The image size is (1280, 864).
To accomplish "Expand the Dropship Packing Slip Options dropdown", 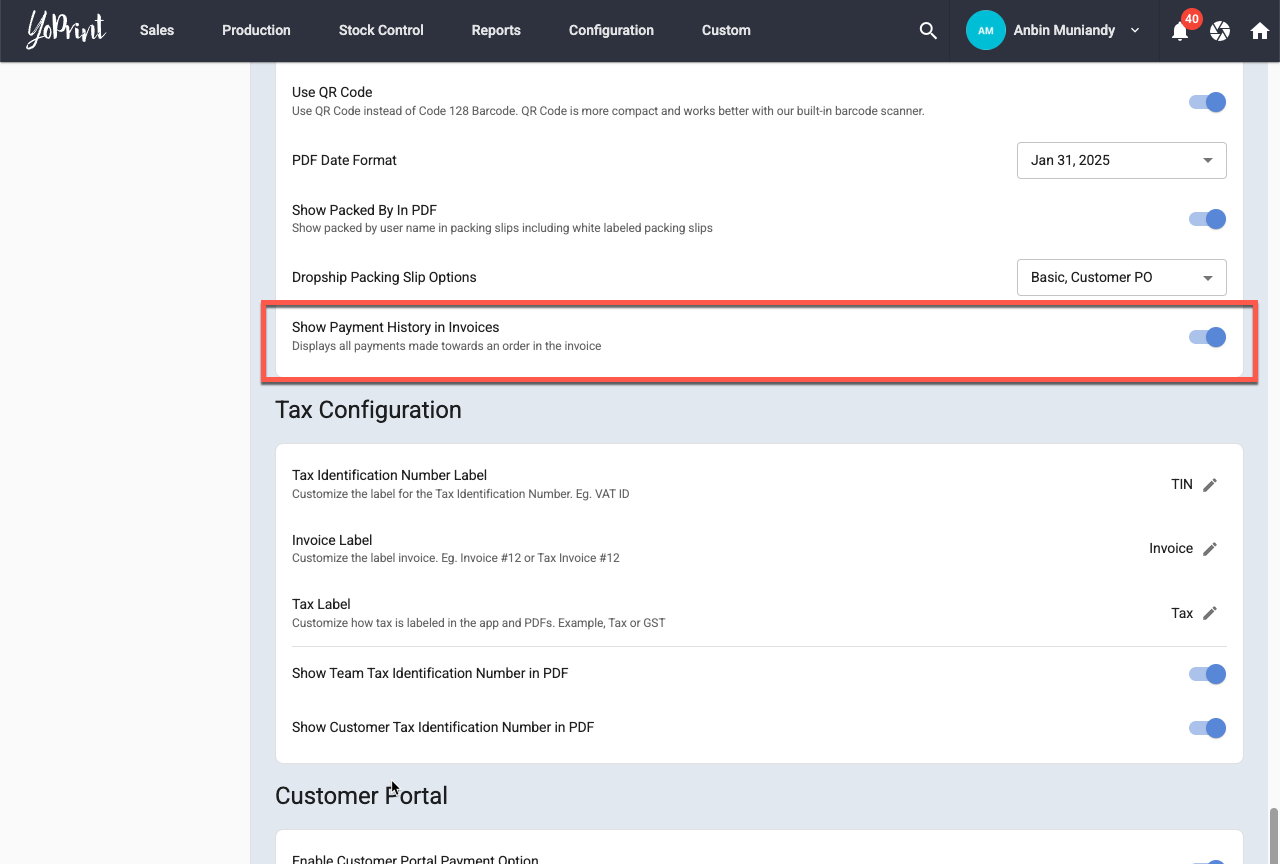I will click(x=1121, y=277).
